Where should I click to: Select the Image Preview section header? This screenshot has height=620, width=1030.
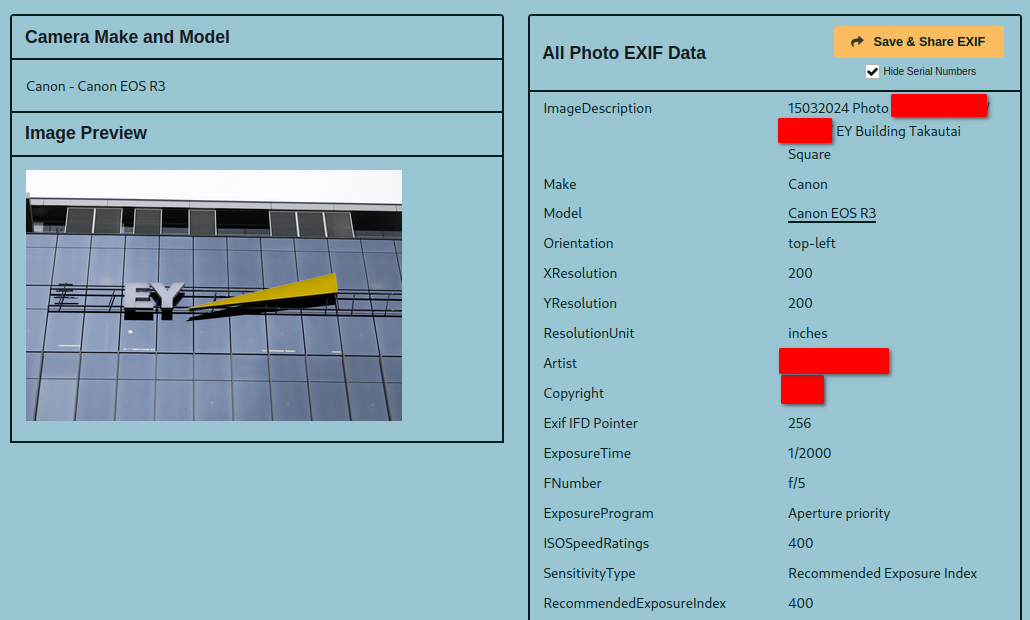(x=86, y=133)
